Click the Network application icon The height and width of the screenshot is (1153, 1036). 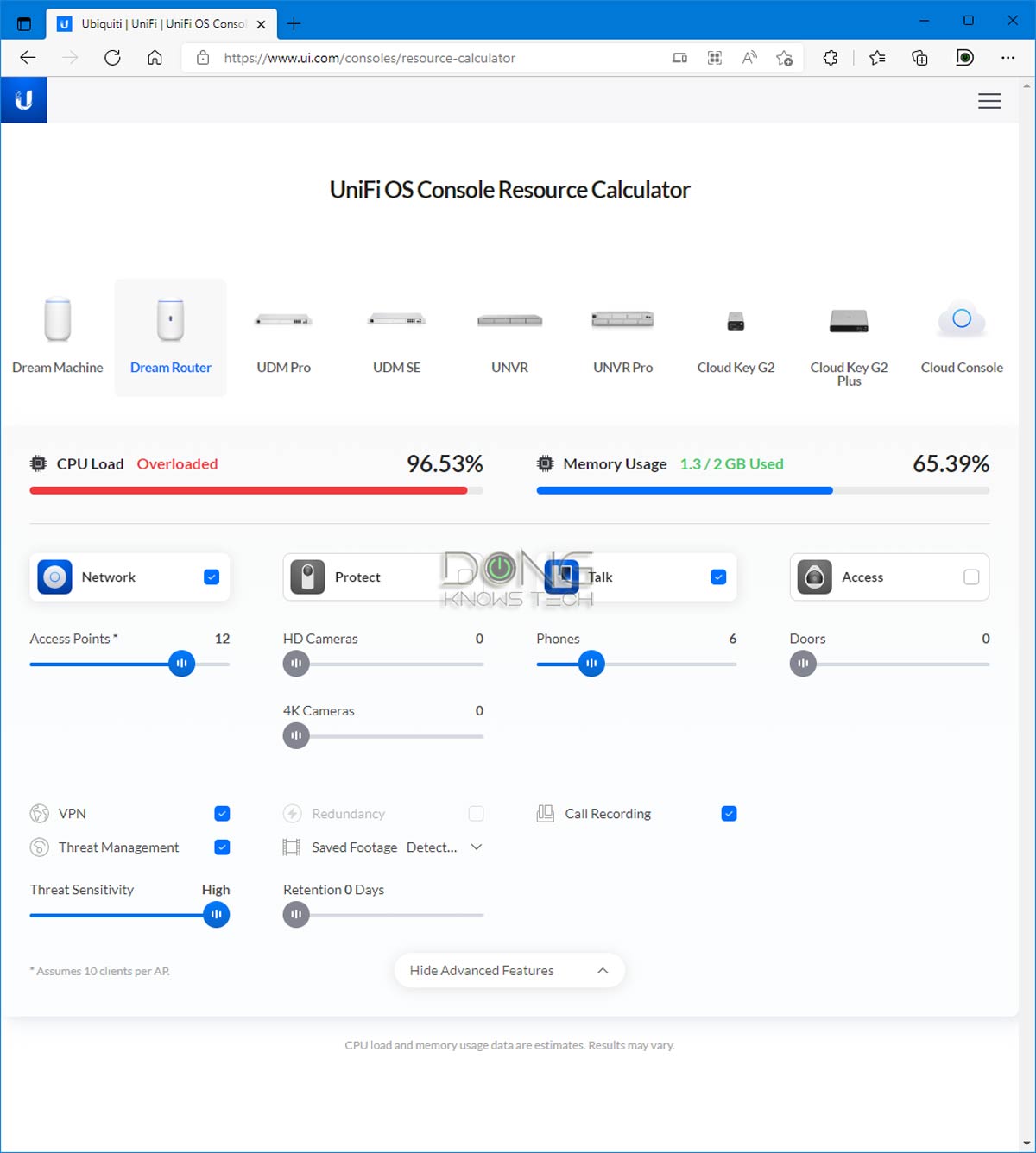(54, 577)
